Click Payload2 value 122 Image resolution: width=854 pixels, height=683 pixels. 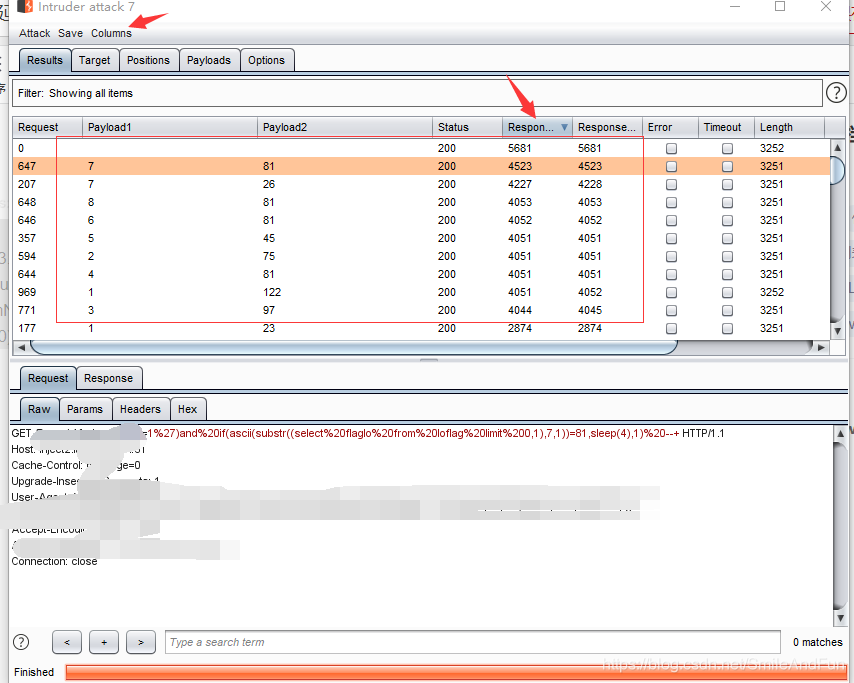[x=272, y=292]
